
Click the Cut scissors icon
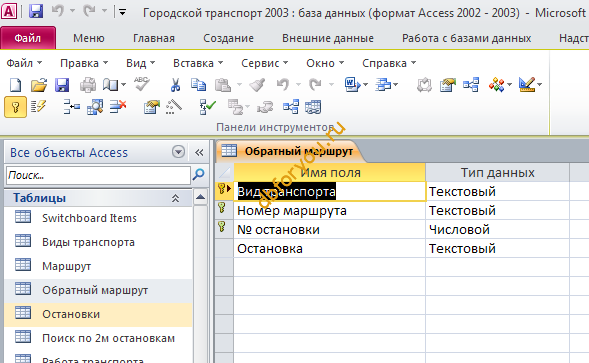tap(175, 85)
